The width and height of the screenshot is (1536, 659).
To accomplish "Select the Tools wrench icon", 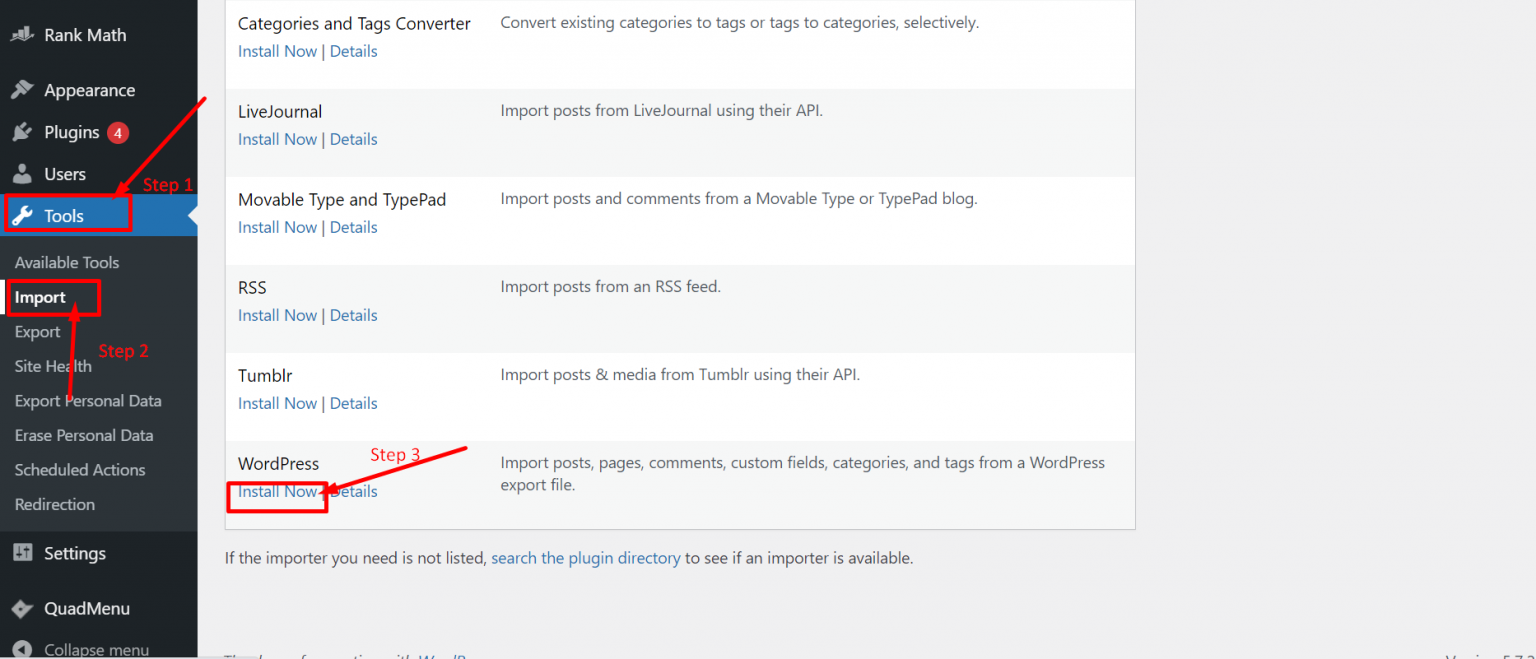I will pyautogui.click(x=22, y=215).
